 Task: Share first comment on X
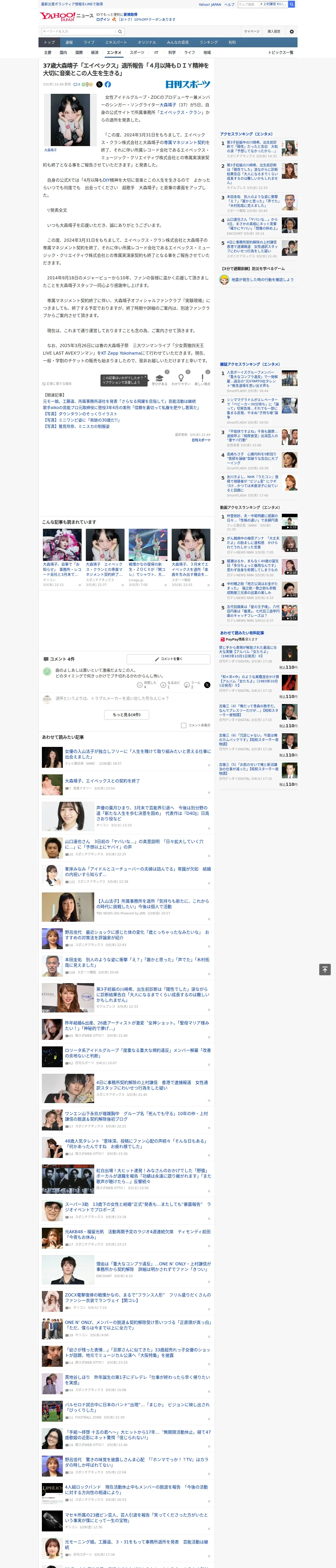click(x=207, y=685)
